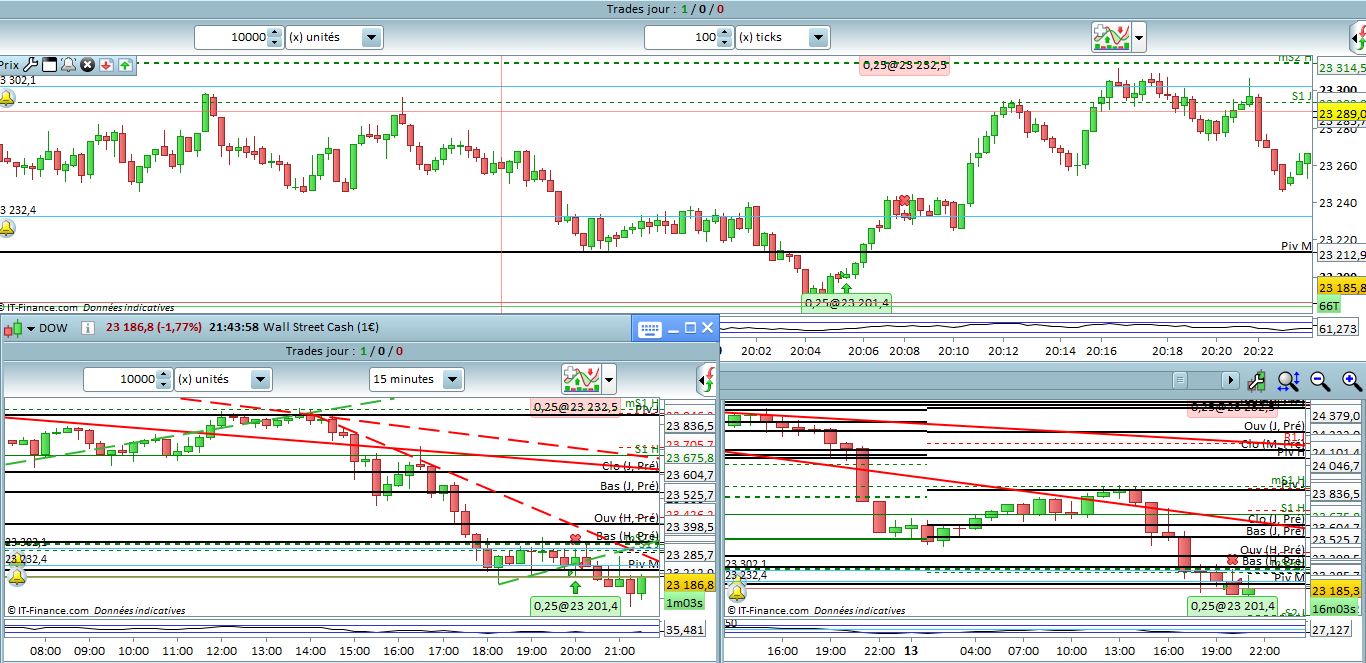
Task: Click the 23 314,5 price label in top chart
Action: [1342, 68]
